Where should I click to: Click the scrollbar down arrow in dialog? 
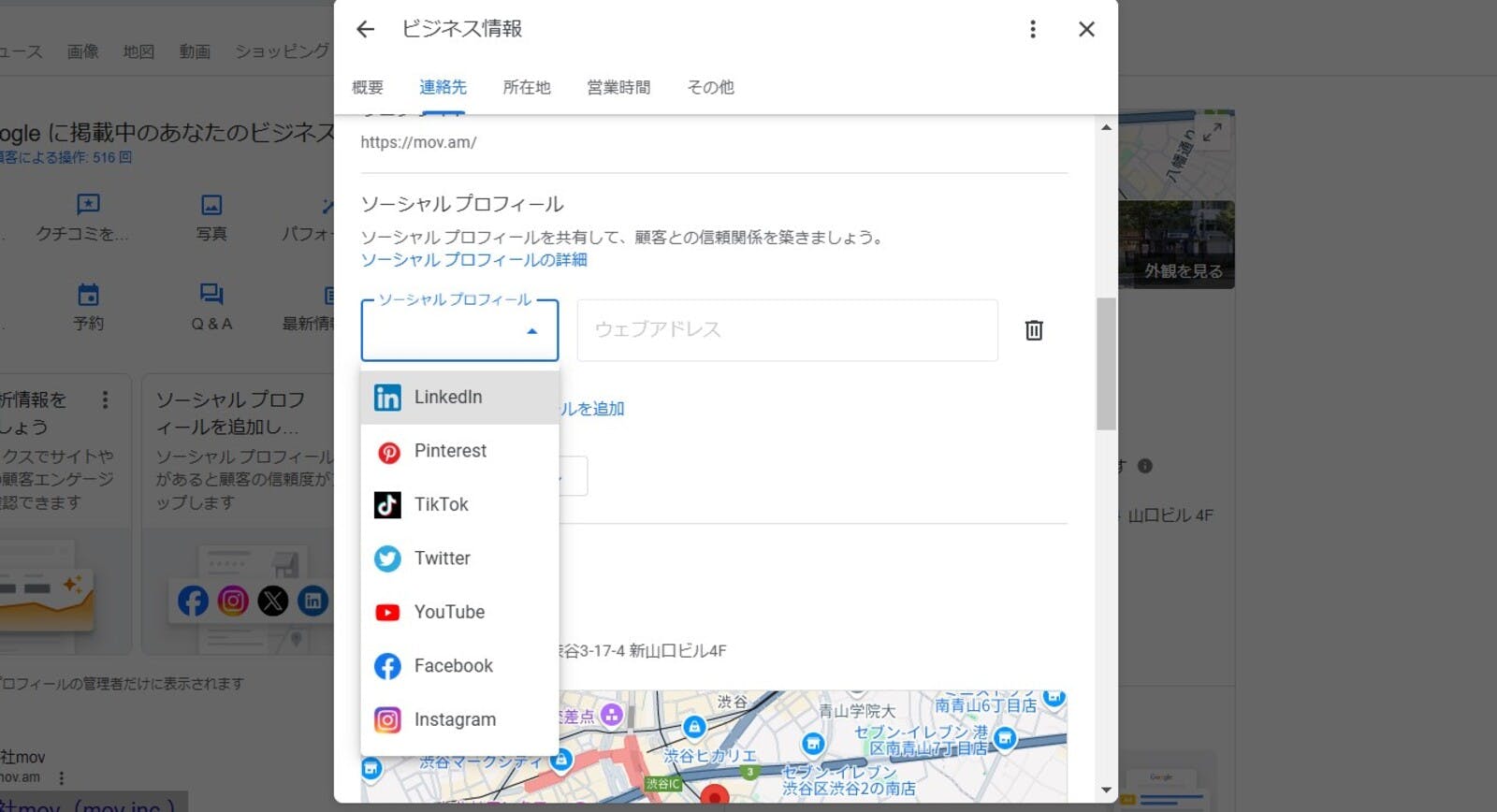[1106, 790]
